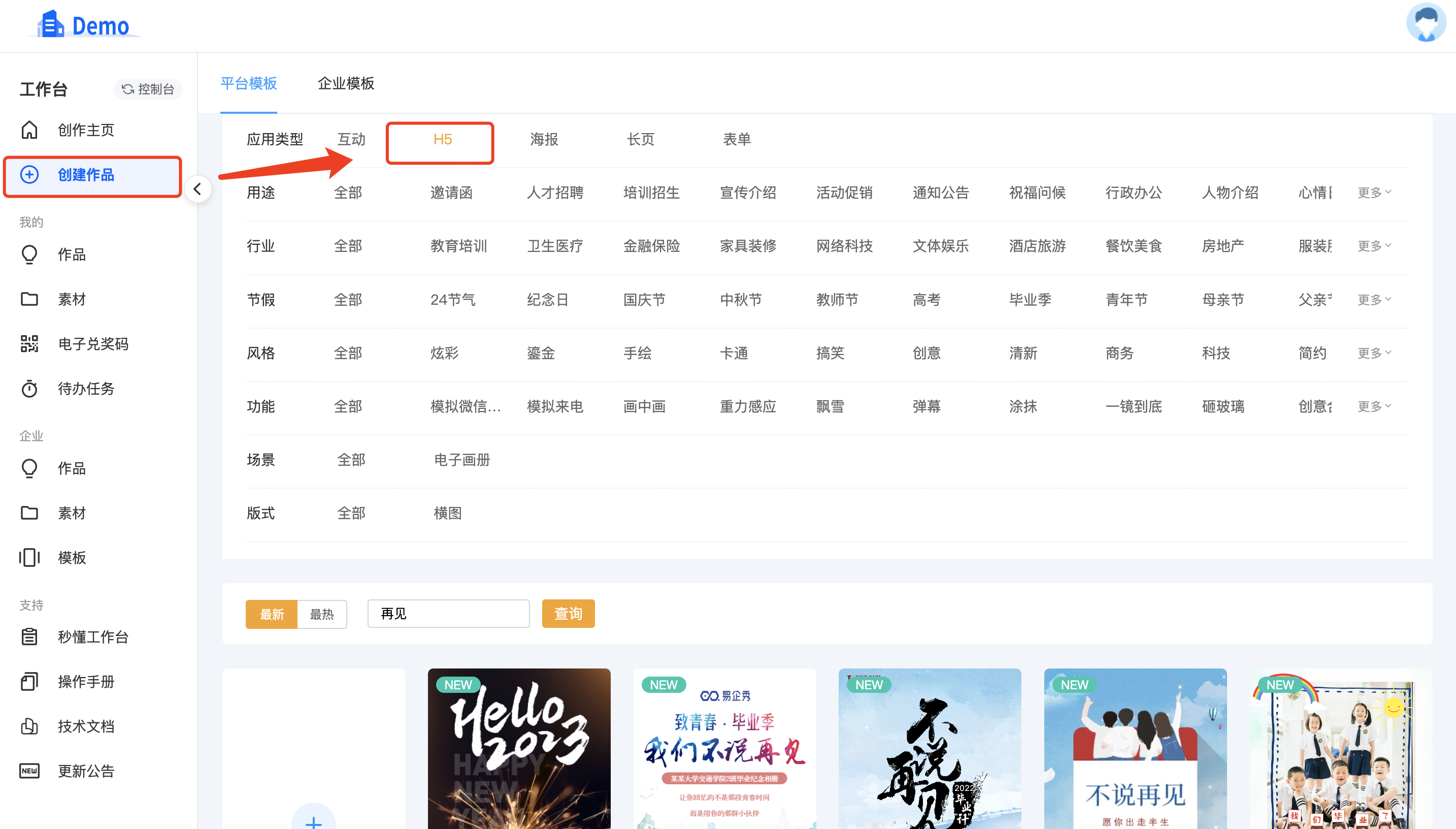
Task: Collapse the sidebar with the chevron
Action: [197, 189]
